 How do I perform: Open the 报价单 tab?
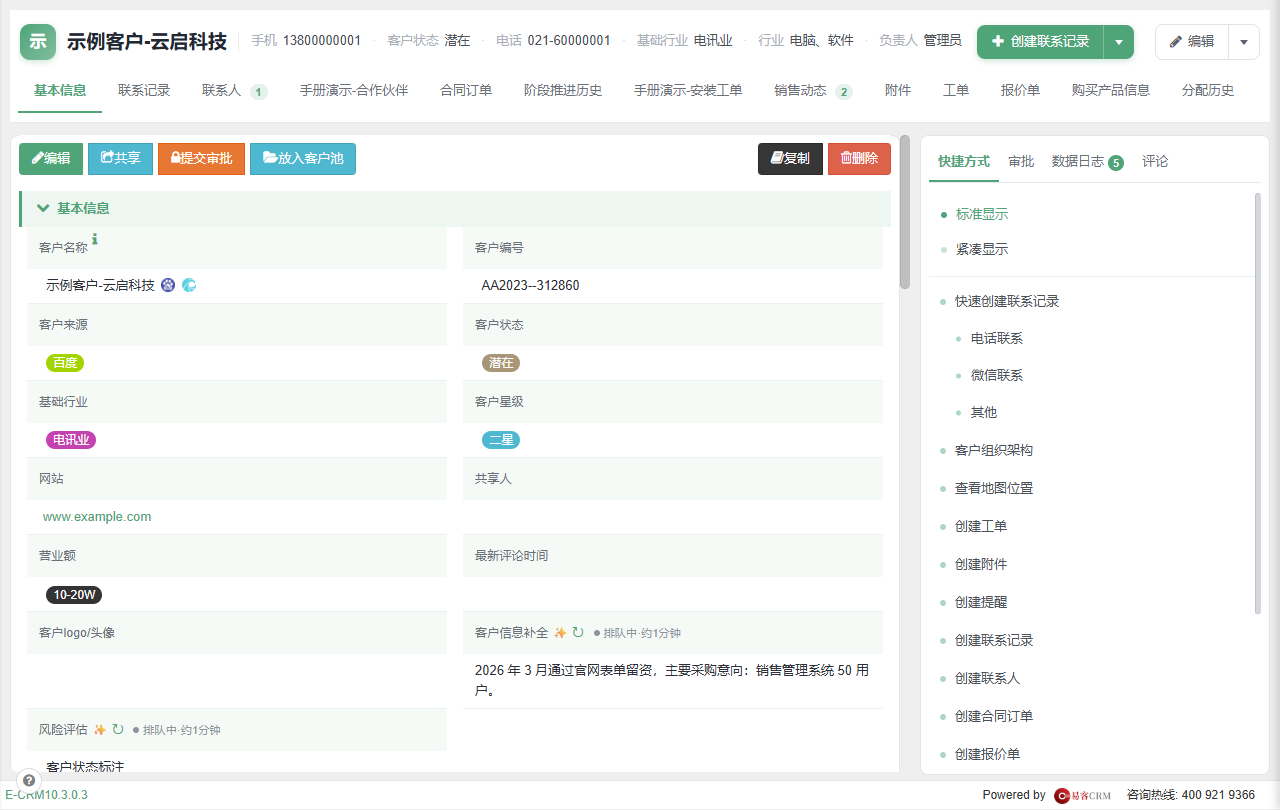tap(1020, 90)
